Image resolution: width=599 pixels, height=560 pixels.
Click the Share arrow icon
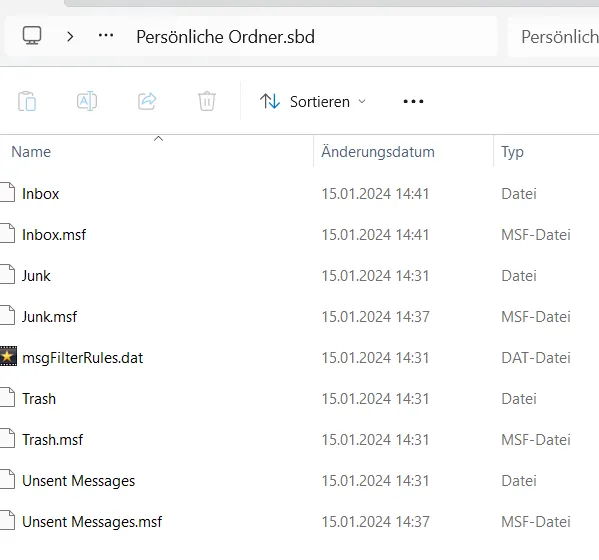[x=147, y=101]
